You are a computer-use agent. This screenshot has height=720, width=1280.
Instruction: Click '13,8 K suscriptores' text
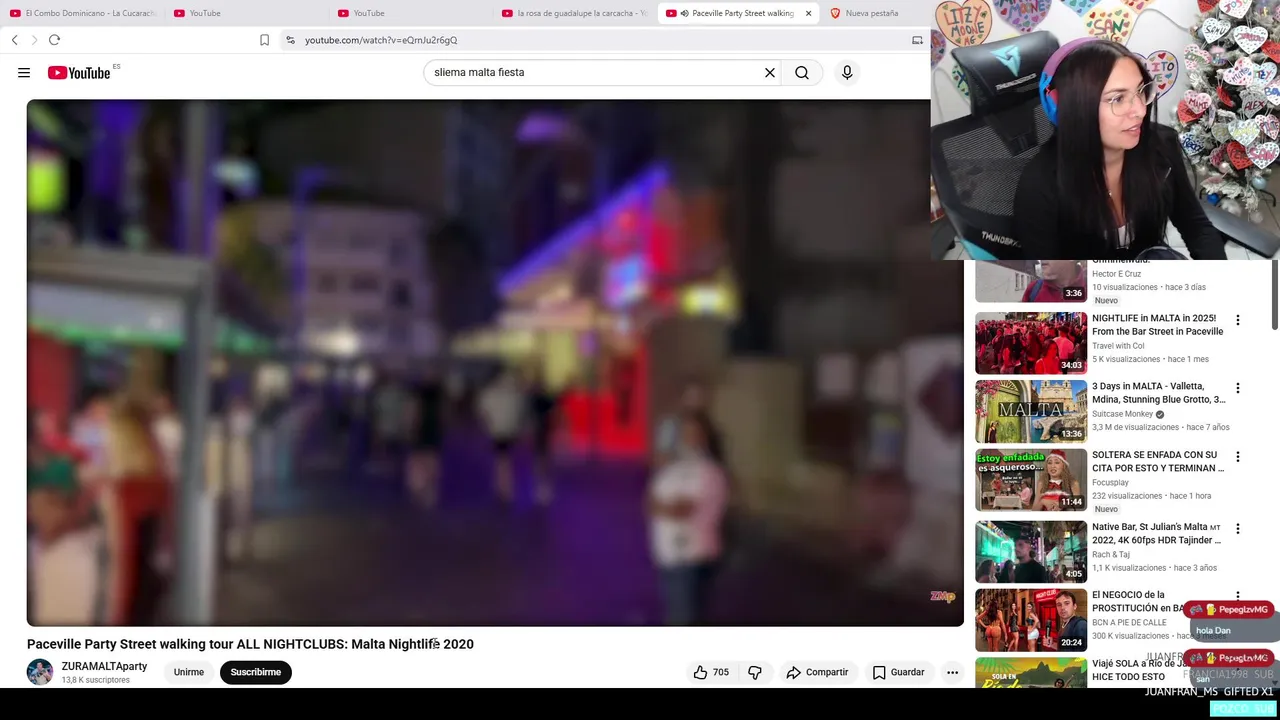click(96, 680)
